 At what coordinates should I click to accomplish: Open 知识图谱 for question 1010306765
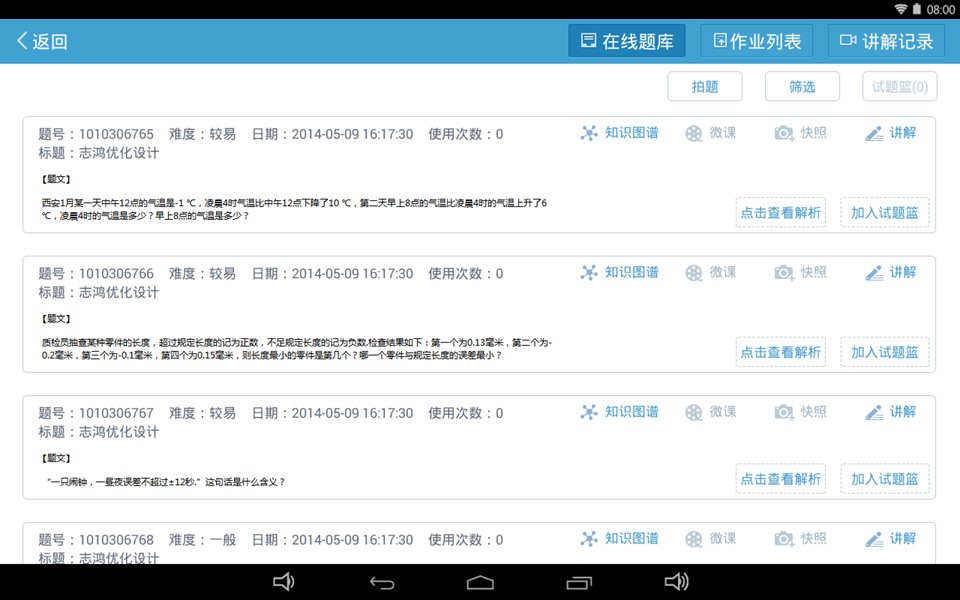pos(620,133)
